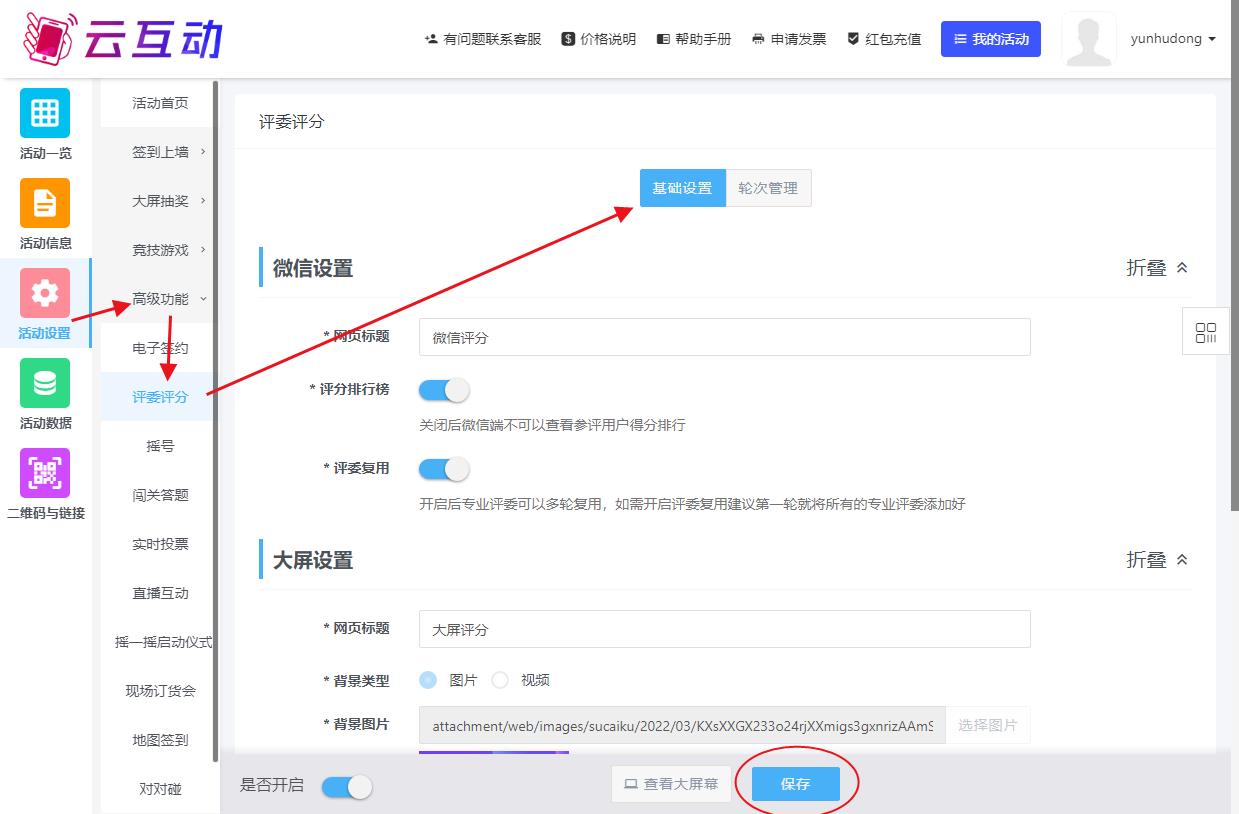Open the 活动数据 database icon
This screenshot has width=1239, height=814.
(45, 383)
